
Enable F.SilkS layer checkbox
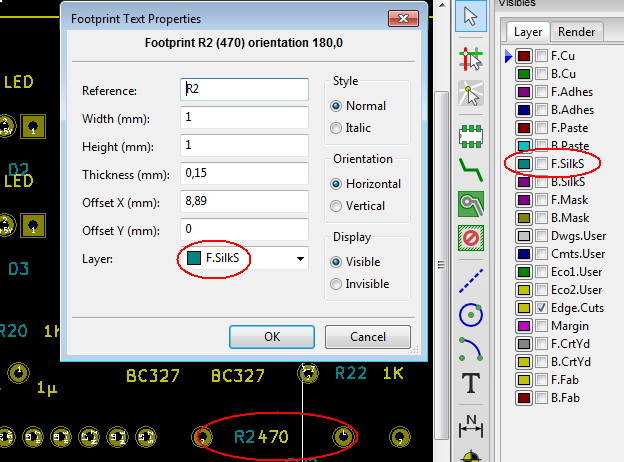coord(541,164)
